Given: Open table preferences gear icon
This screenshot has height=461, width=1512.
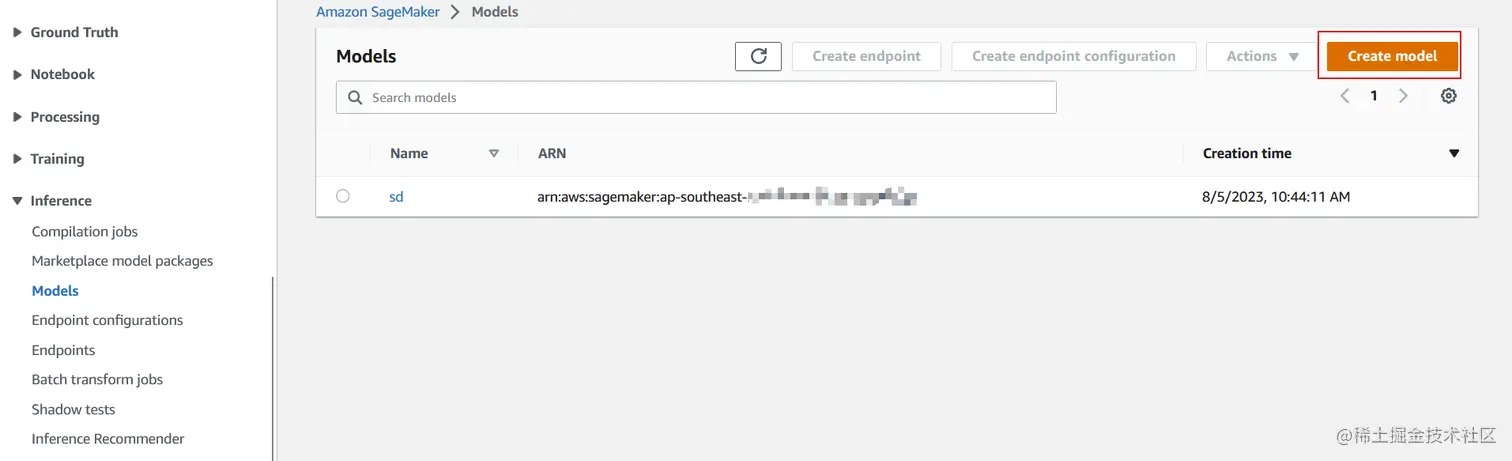Looking at the screenshot, I should click(x=1448, y=96).
